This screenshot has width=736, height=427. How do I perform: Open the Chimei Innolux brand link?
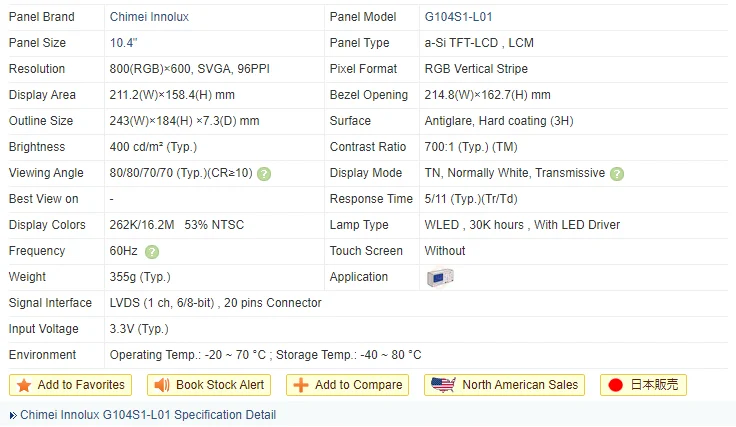click(x=149, y=17)
